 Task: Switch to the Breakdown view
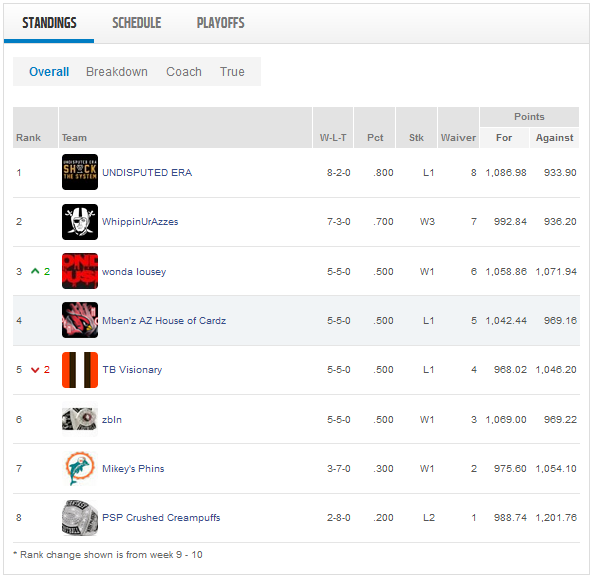coord(117,72)
